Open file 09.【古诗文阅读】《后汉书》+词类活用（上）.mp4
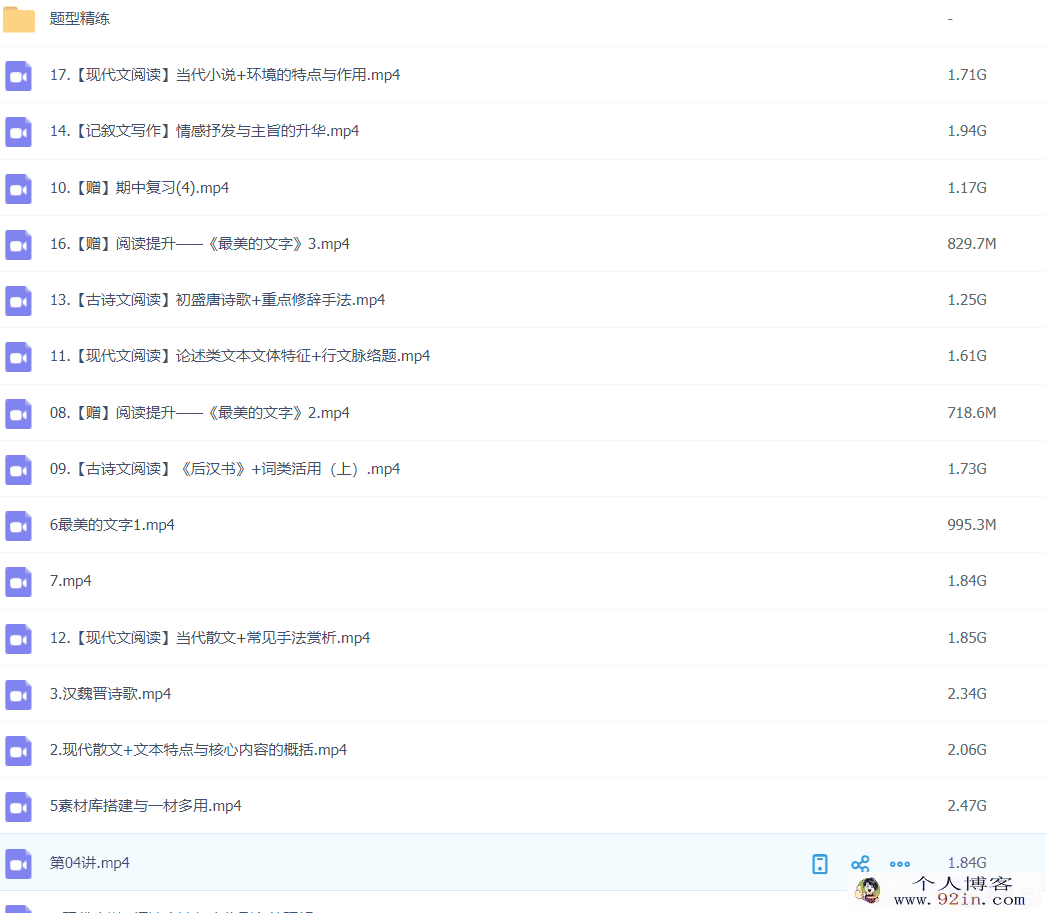Screen dimensions: 1045x913 tap(225, 468)
